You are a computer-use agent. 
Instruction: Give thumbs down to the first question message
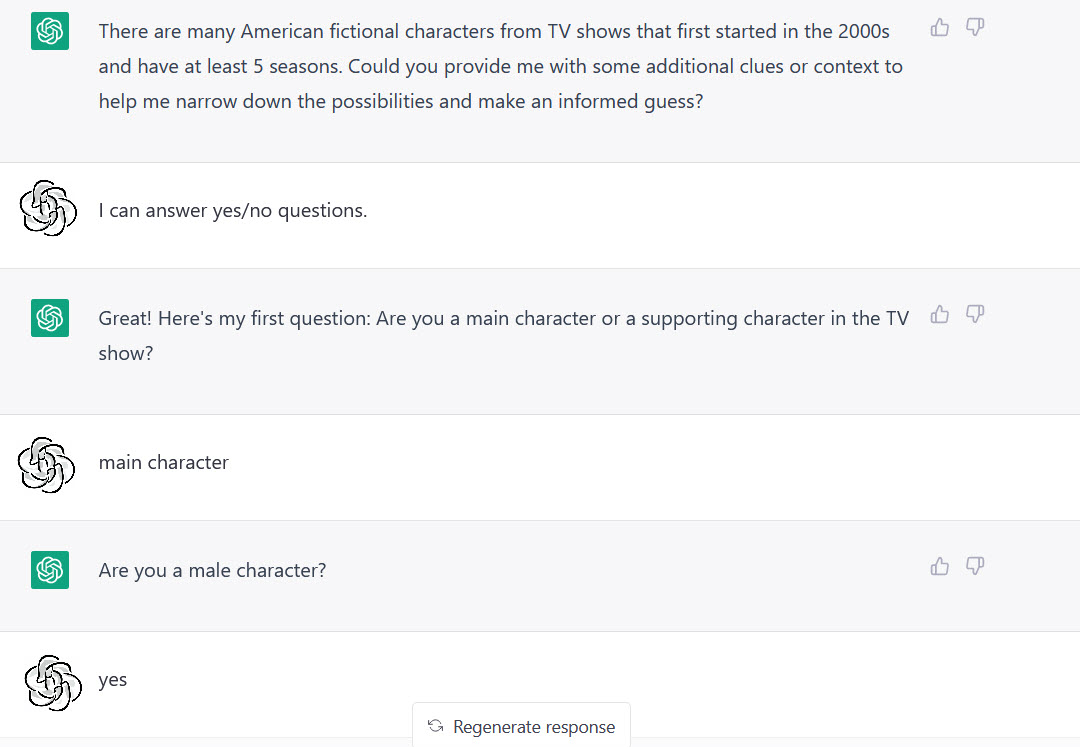coord(974,314)
